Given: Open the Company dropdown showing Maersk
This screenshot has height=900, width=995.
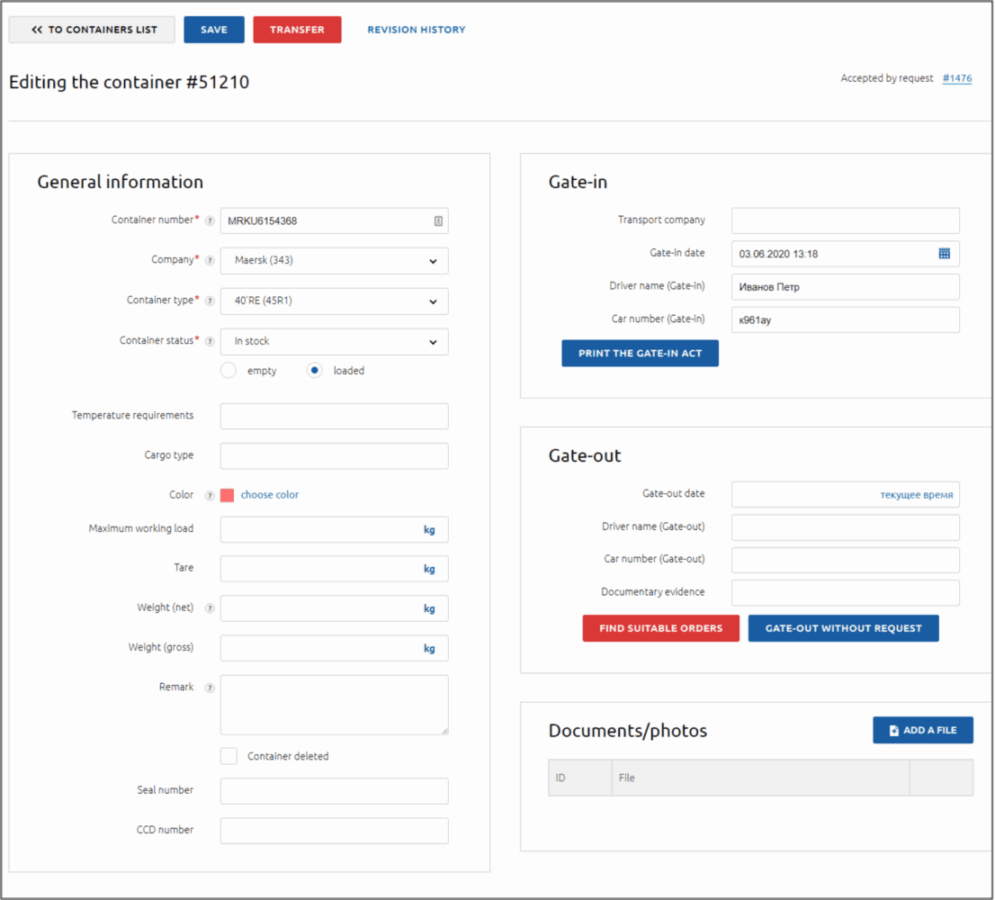Looking at the screenshot, I should pos(334,261).
